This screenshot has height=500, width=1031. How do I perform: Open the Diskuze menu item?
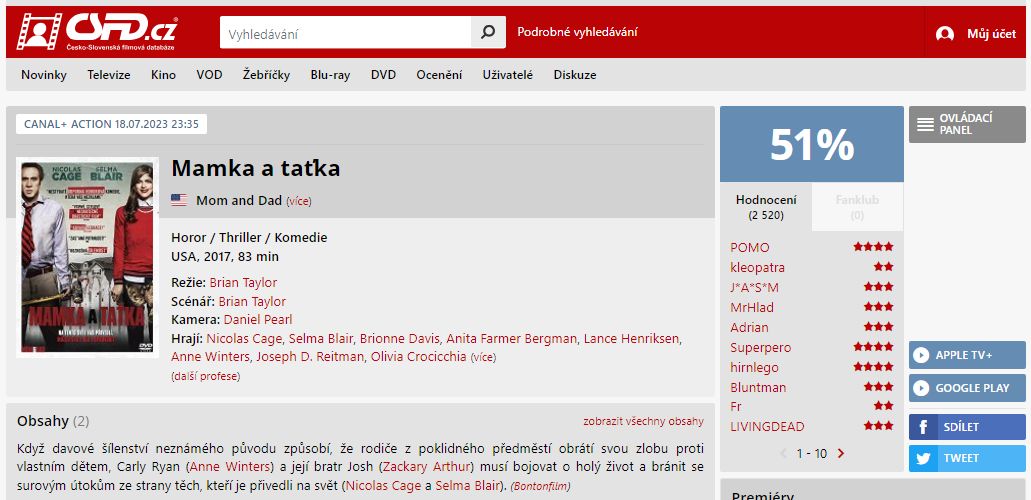pos(575,75)
